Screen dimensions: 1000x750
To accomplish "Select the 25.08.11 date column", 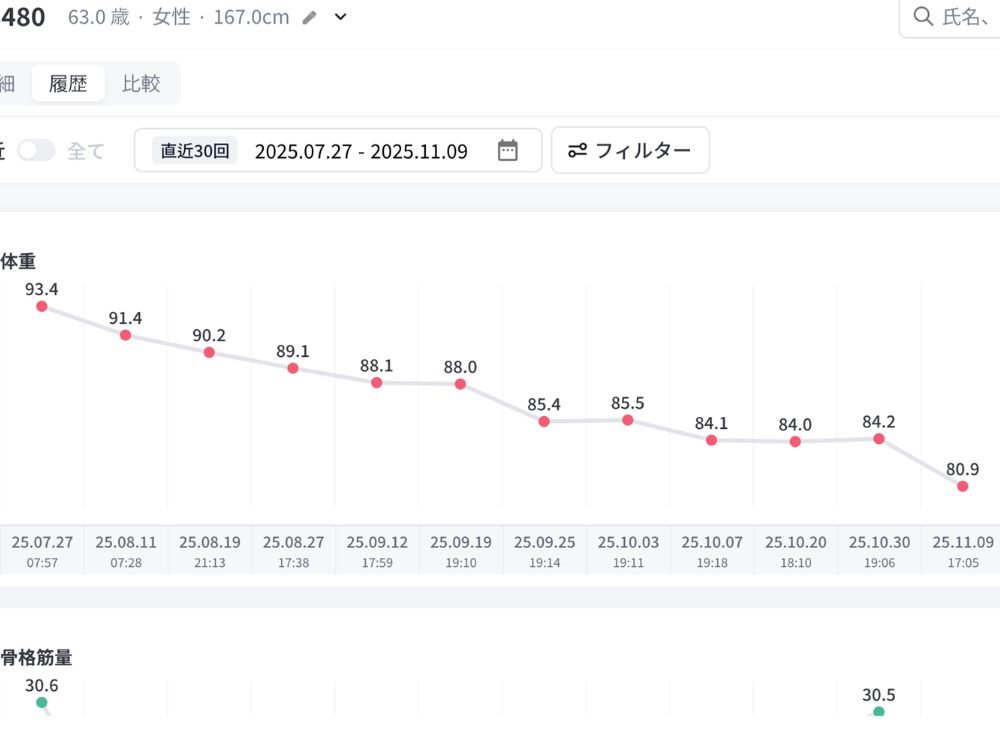I will [126, 550].
